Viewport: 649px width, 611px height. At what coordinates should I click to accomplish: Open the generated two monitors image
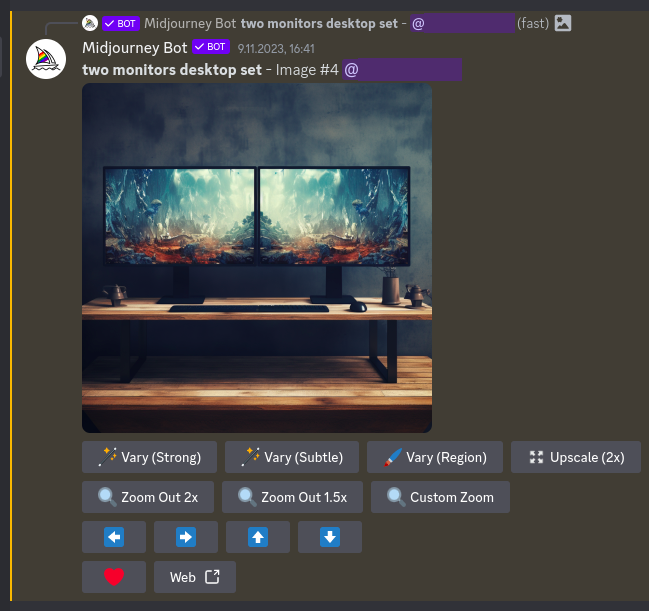pyautogui.click(x=257, y=258)
